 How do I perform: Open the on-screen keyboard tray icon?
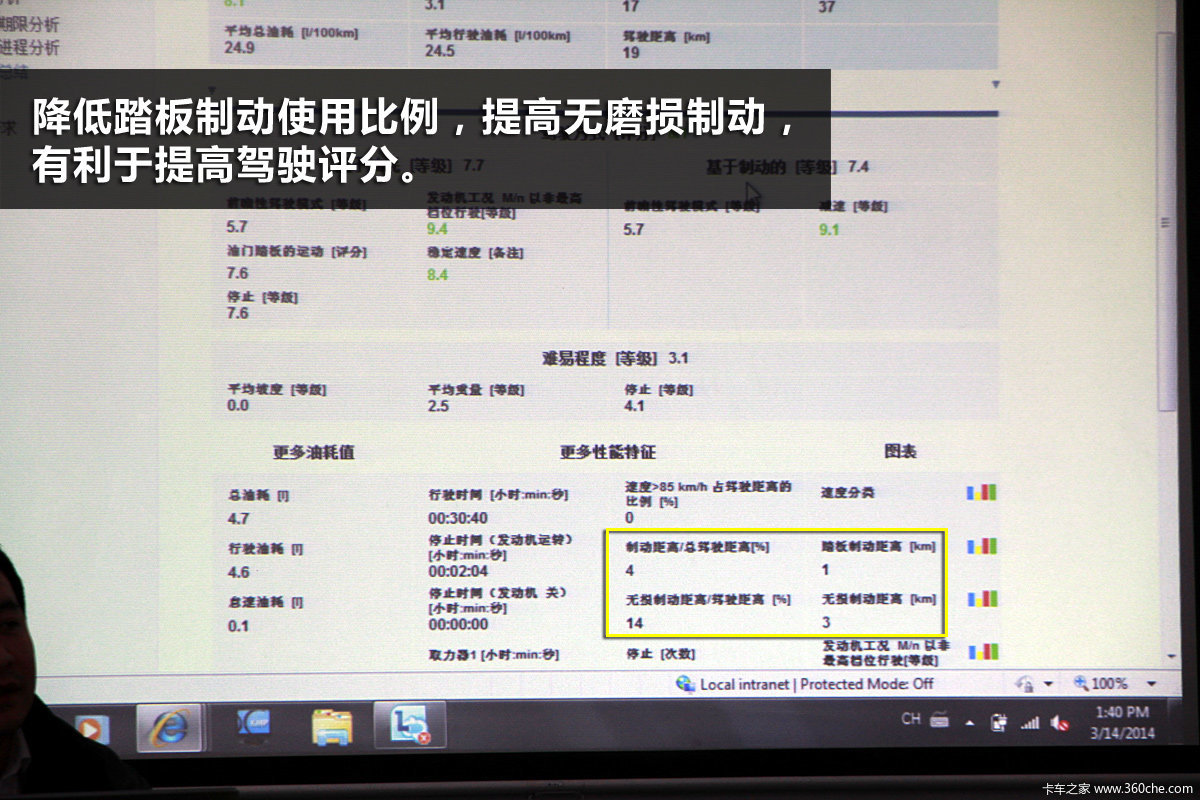[939, 719]
